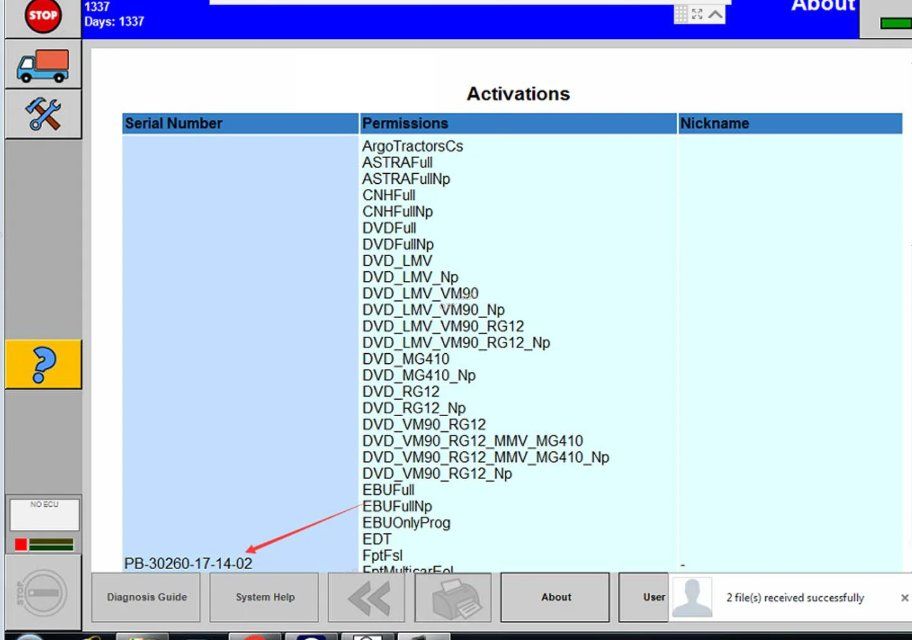Screen dimensions: 912x640
Task: Click the grid icon in top toolbar
Action: [681, 14]
